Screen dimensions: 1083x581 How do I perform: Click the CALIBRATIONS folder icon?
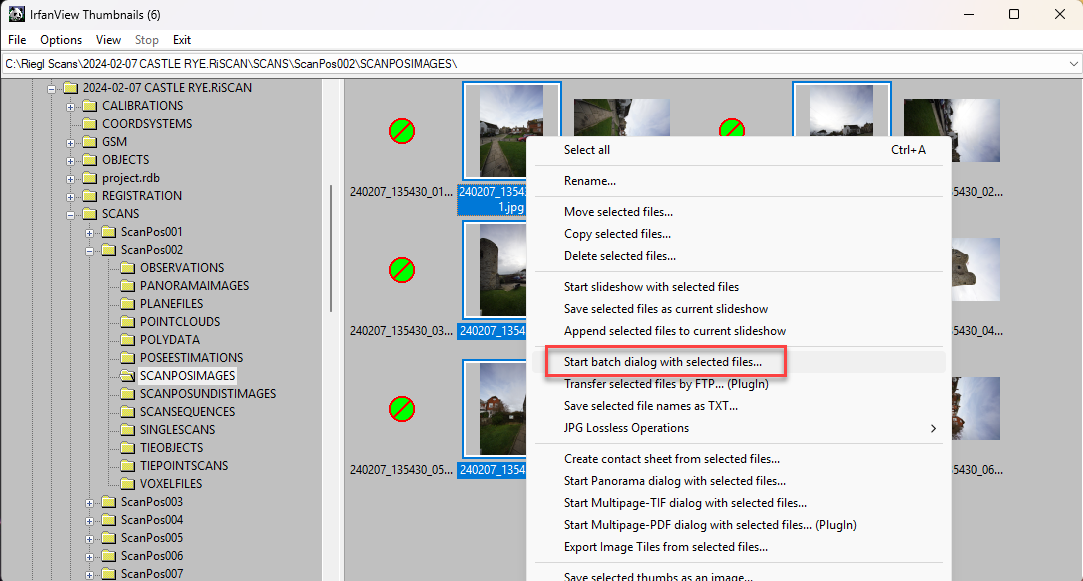click(x=89, y=106)
